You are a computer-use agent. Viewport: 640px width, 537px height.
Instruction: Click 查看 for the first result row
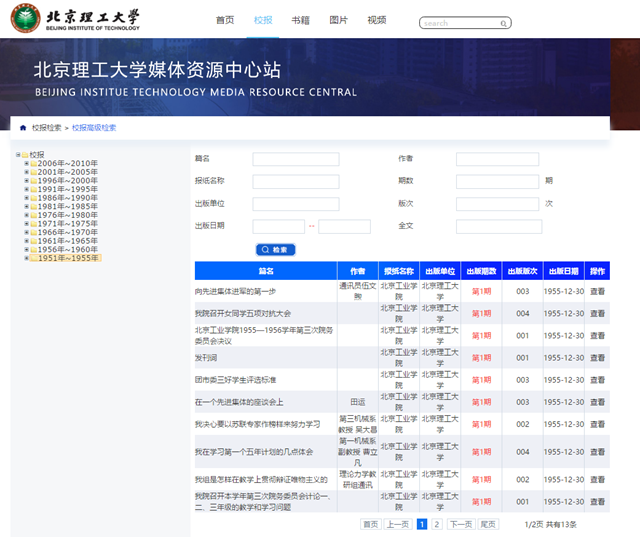[x=597, y=291]
